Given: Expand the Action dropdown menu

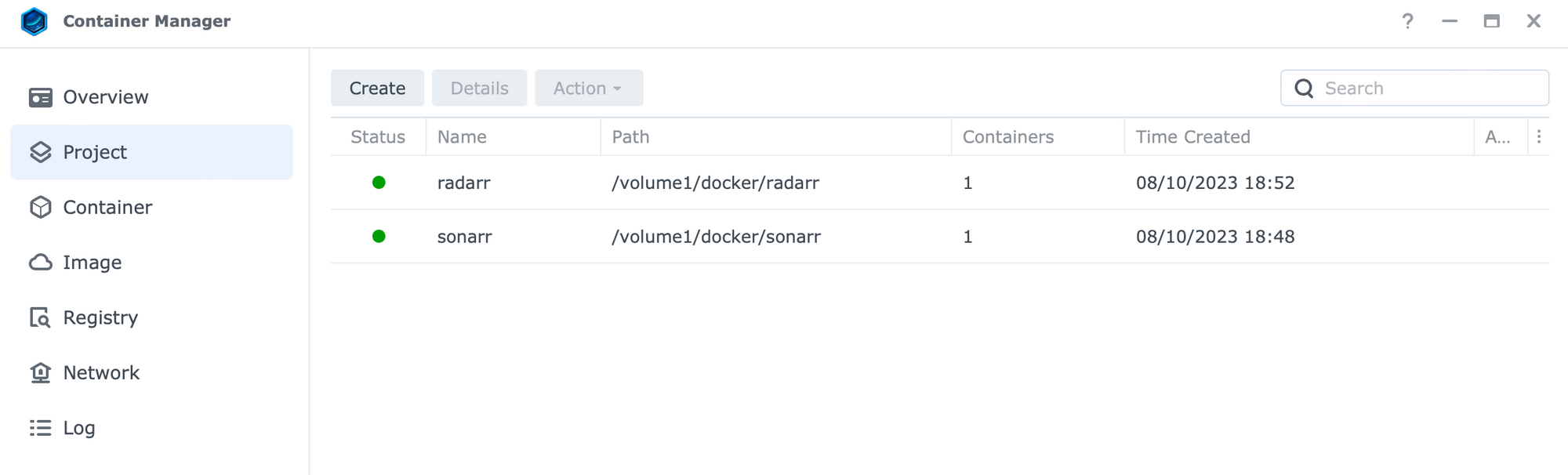Looking at the screenshot, I should [589, 89].
